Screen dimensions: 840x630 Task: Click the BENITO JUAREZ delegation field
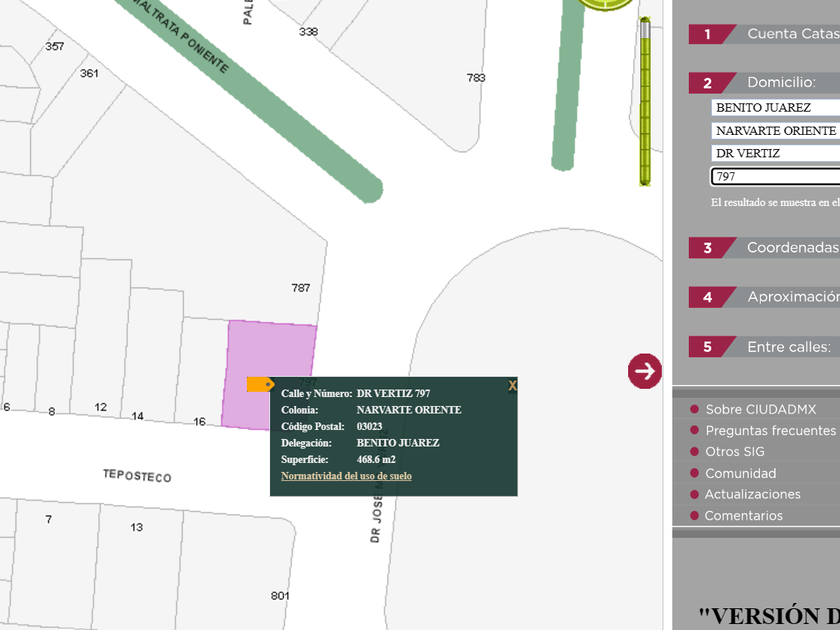775,107
